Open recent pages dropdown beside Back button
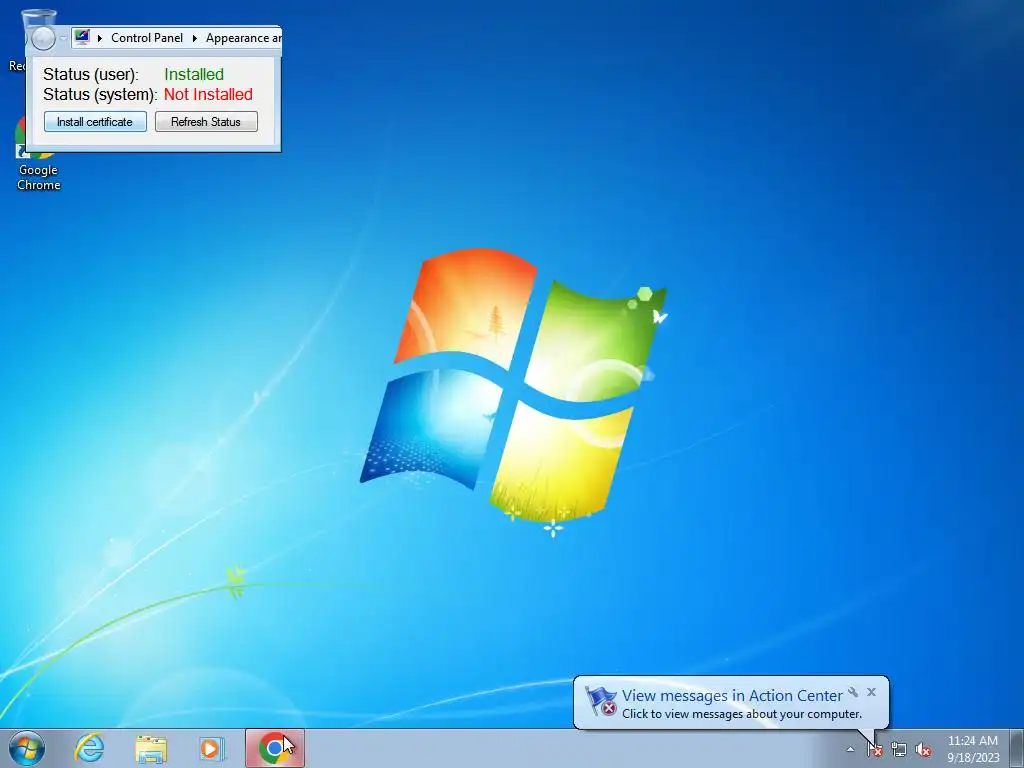The image size is (1024, 768). 63,38
